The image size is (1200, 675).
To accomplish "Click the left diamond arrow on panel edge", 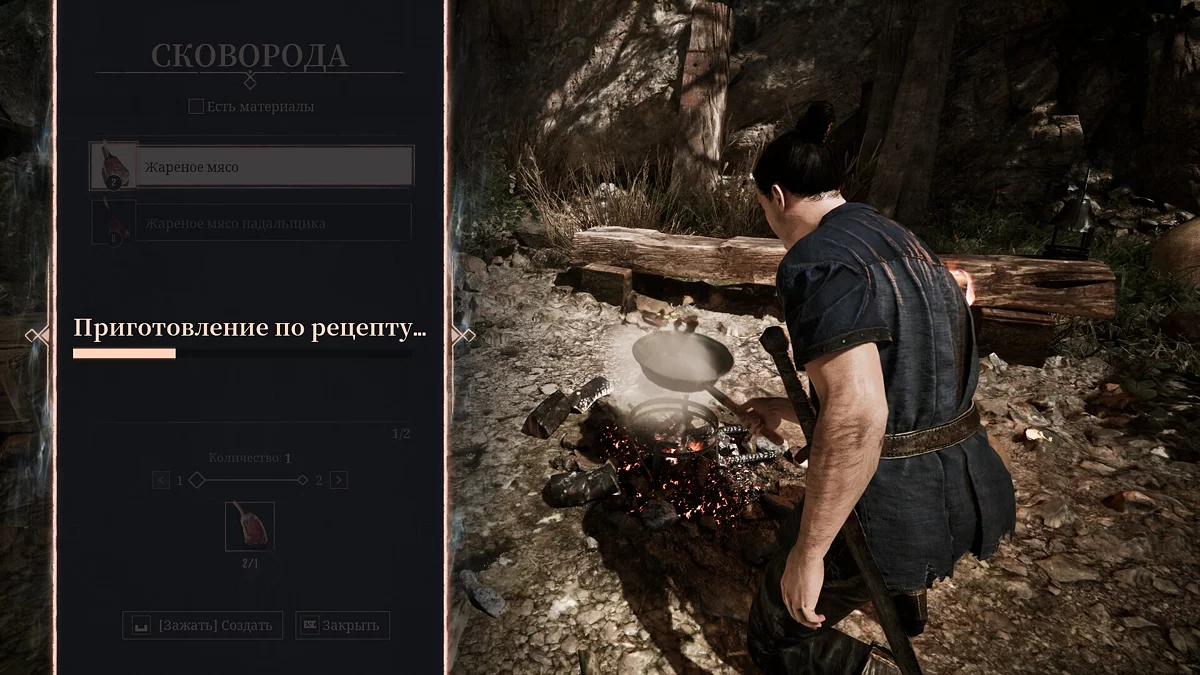I will [x=37, y=336].
